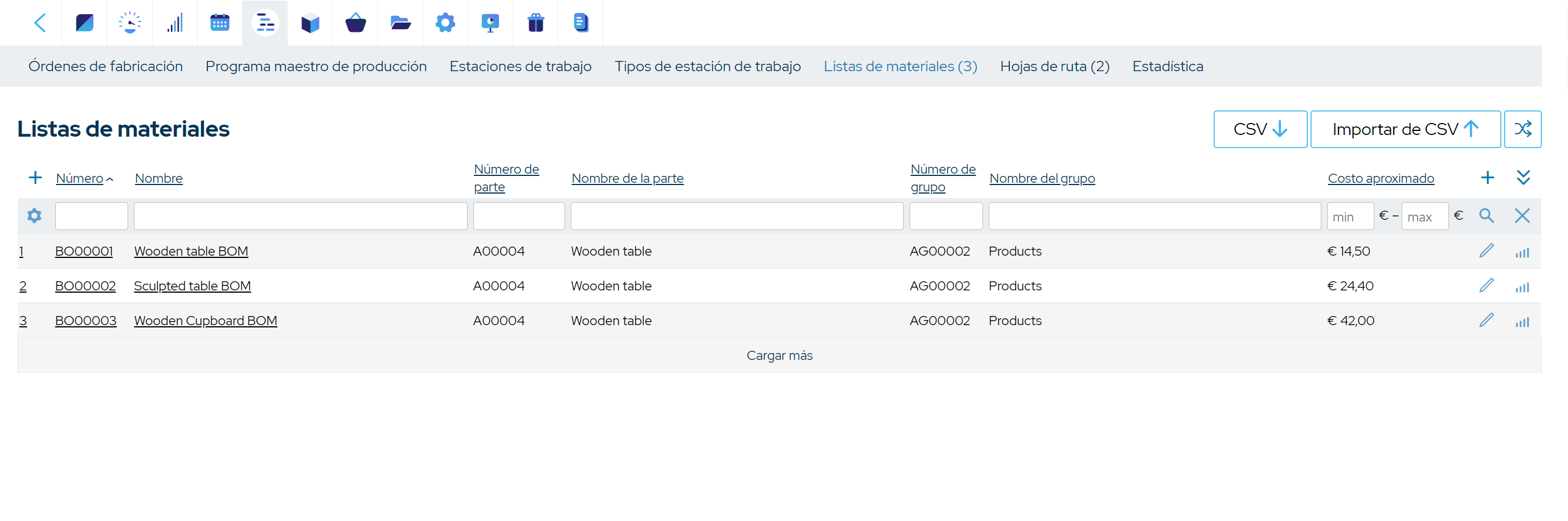Run search with the magnifying glass icon

point(1487,215)
